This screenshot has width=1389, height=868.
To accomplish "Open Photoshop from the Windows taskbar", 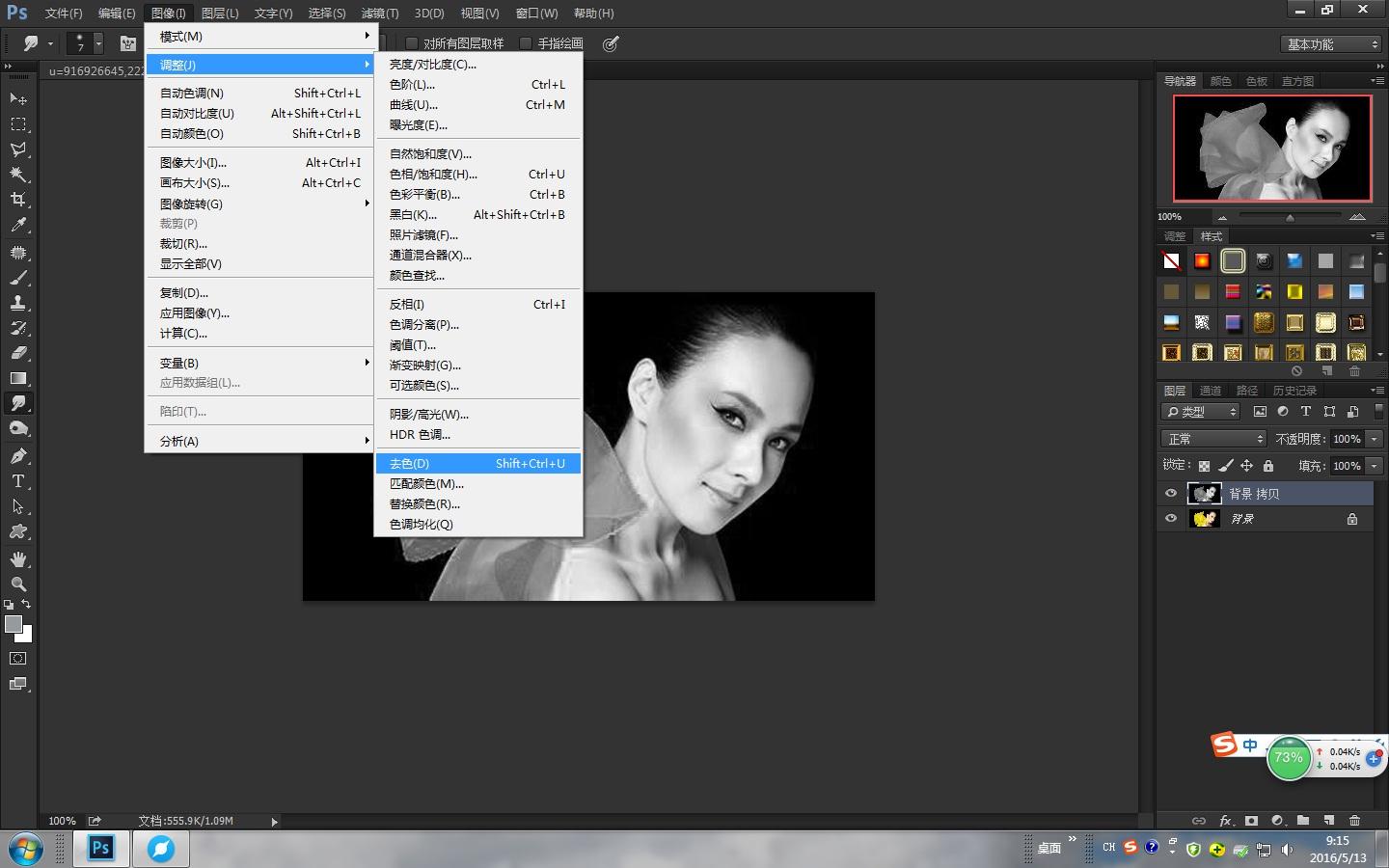I will 101,848.
